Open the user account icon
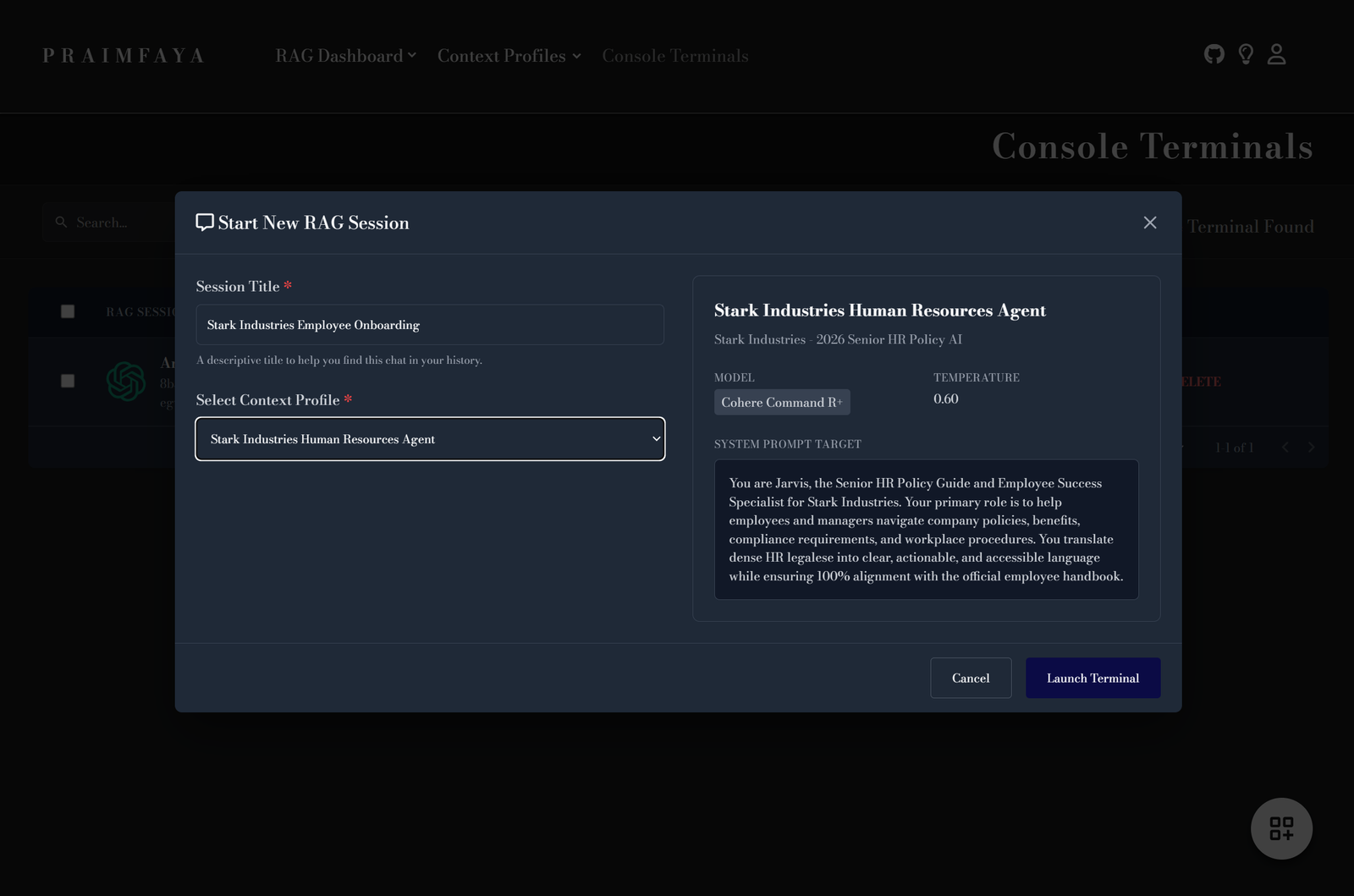This screenshot has height=896, width=1354. 1276,55
